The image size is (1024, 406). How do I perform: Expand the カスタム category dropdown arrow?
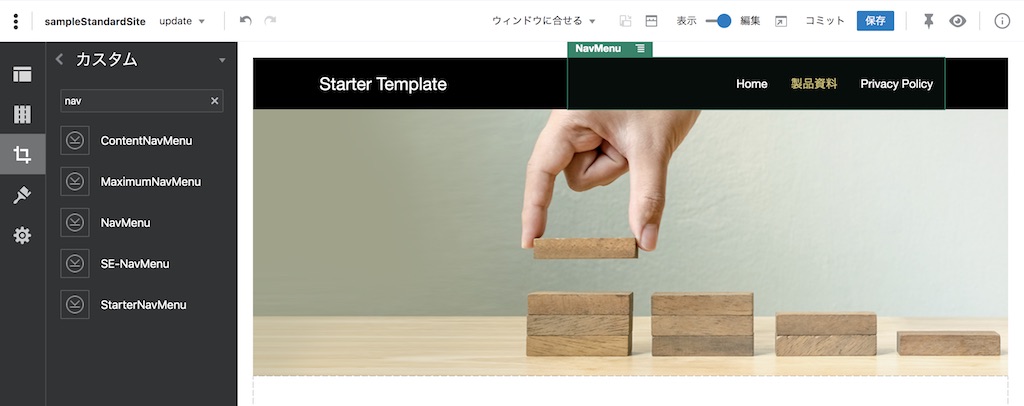222,60
